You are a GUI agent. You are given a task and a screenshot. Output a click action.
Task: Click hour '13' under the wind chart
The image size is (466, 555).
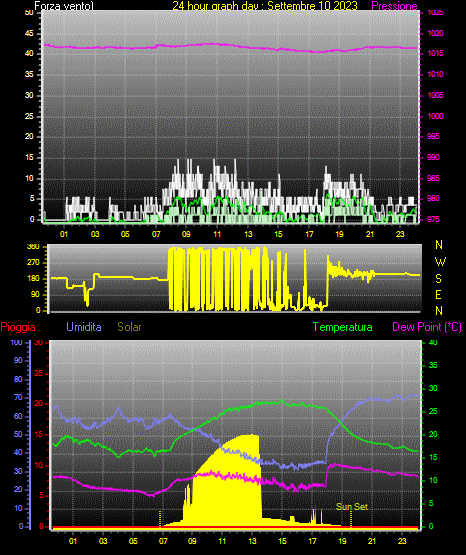click(248, 234)
